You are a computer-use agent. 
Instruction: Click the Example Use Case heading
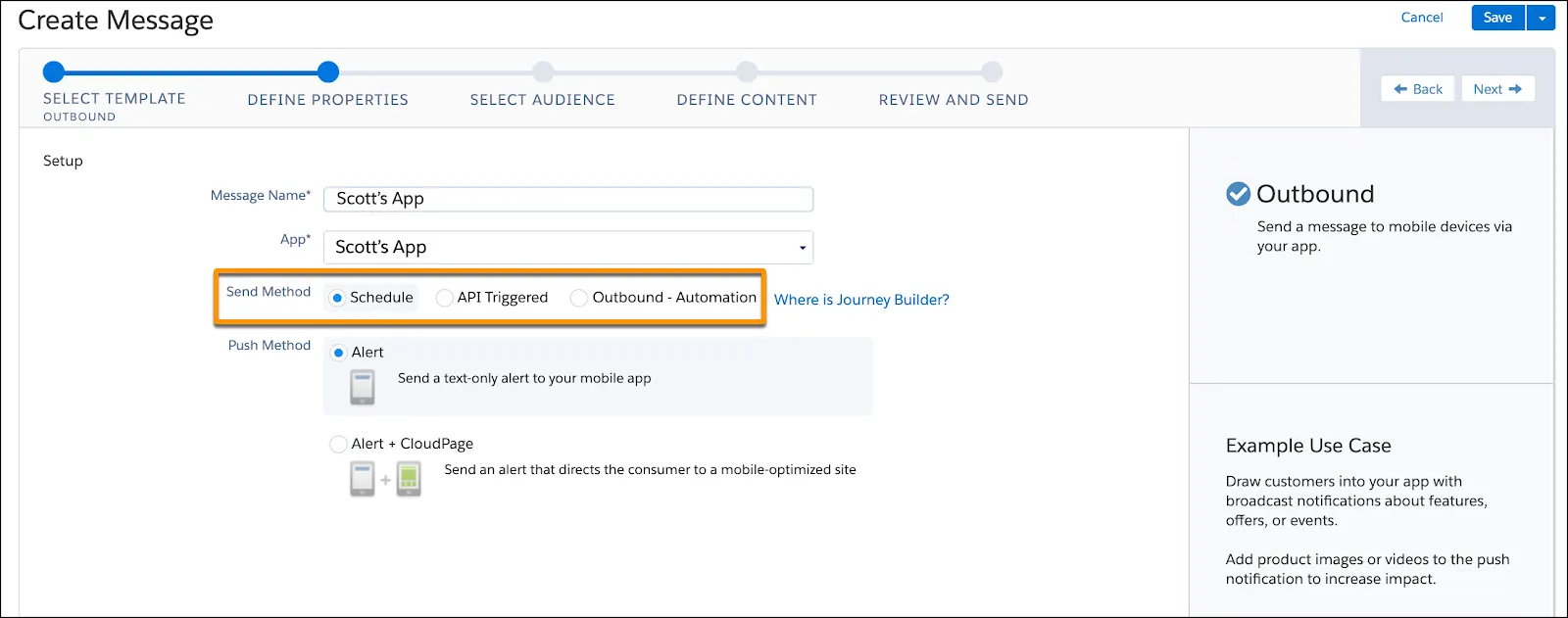[1308, 446]
